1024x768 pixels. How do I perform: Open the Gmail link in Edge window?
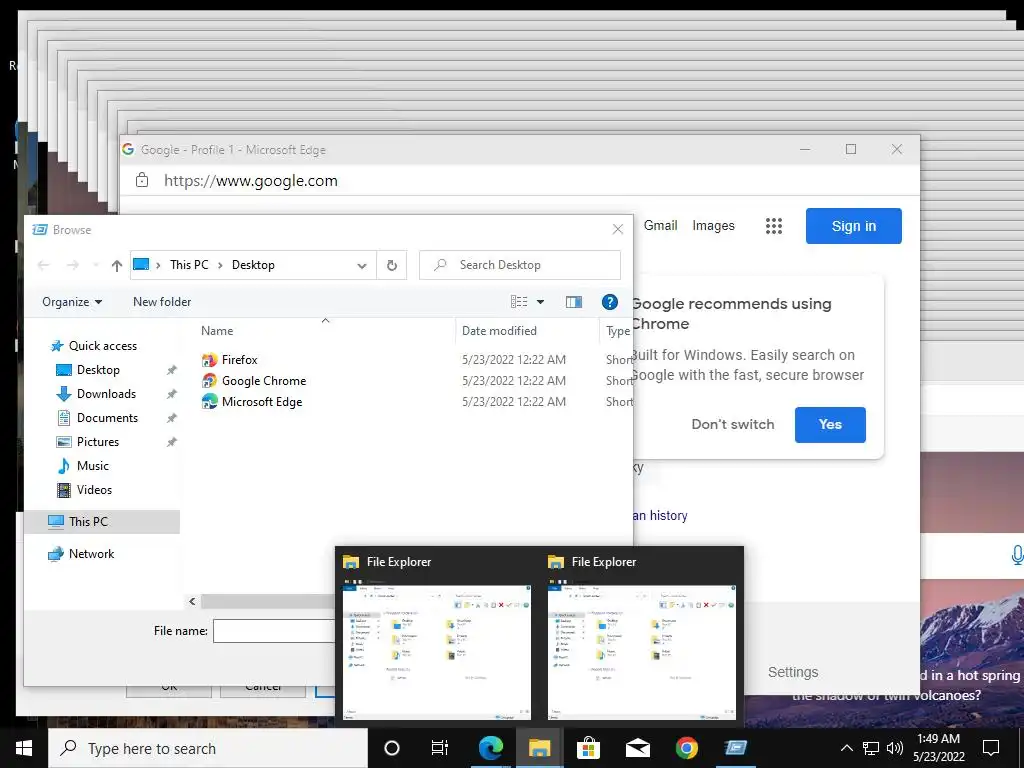tap(661, 225)
